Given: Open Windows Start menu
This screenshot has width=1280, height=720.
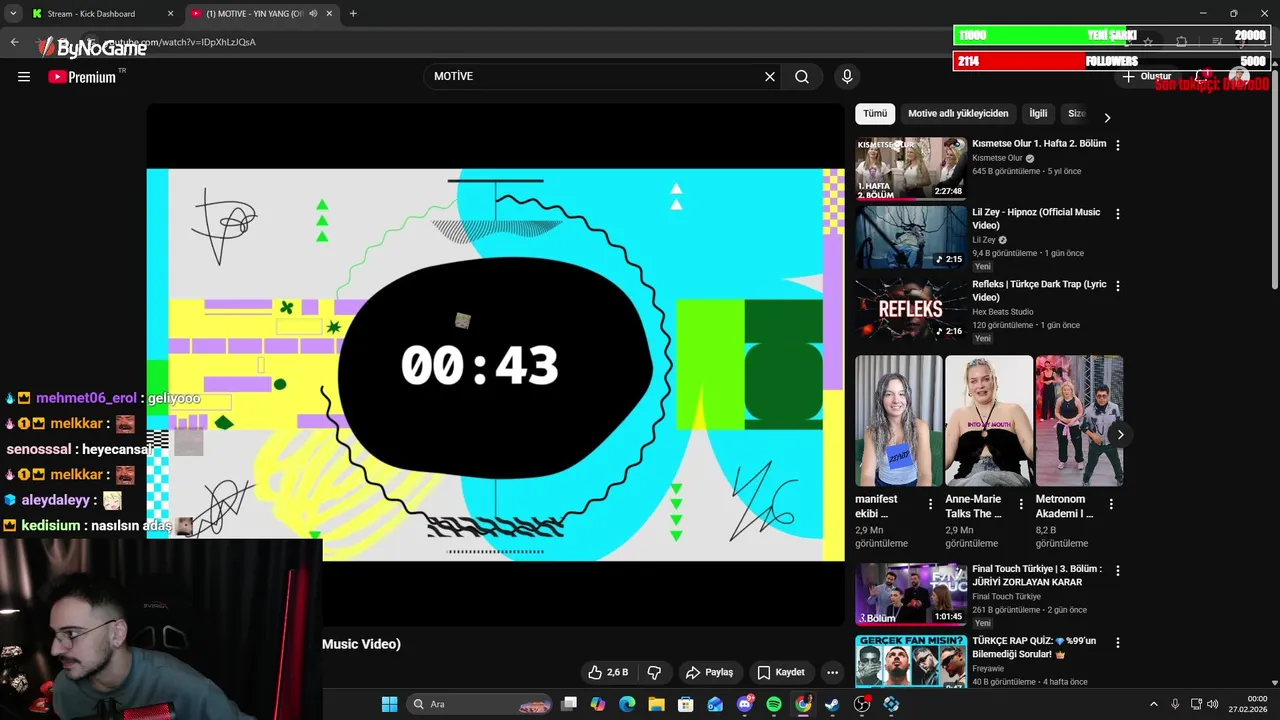Looking at the screenshot, I should click(x=389, y=704).
